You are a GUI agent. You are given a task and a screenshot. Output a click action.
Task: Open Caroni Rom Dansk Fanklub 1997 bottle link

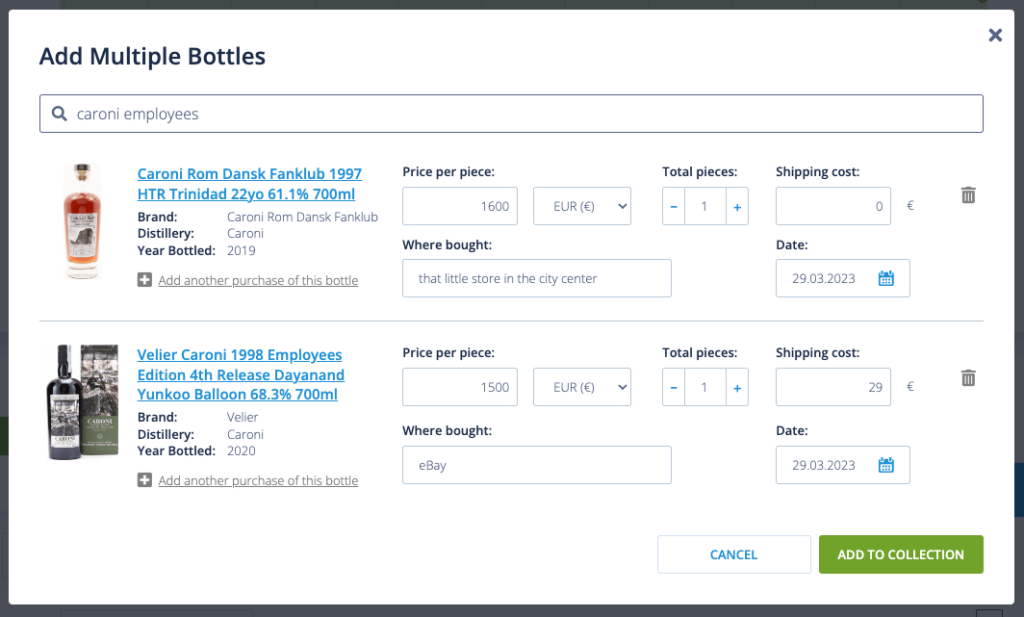pos(249,183)
